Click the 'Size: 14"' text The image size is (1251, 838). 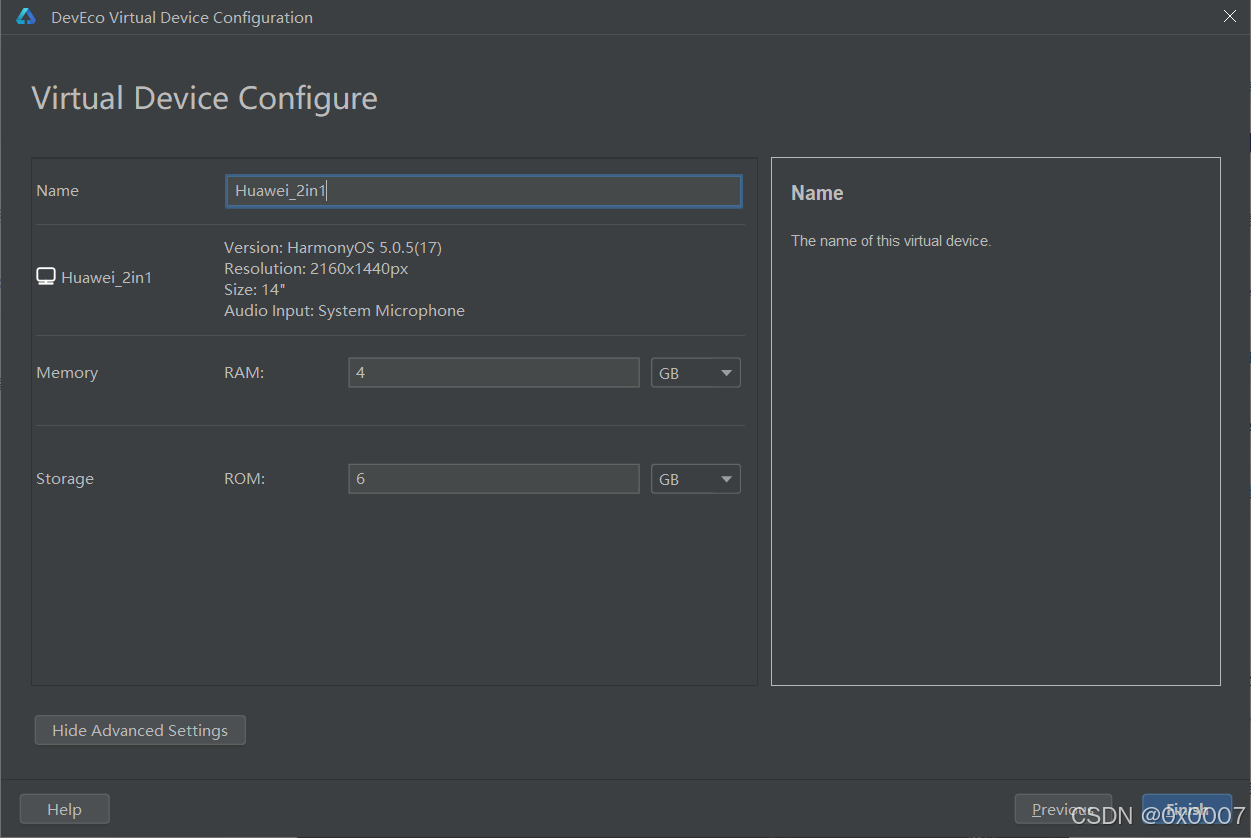(255, 289)
